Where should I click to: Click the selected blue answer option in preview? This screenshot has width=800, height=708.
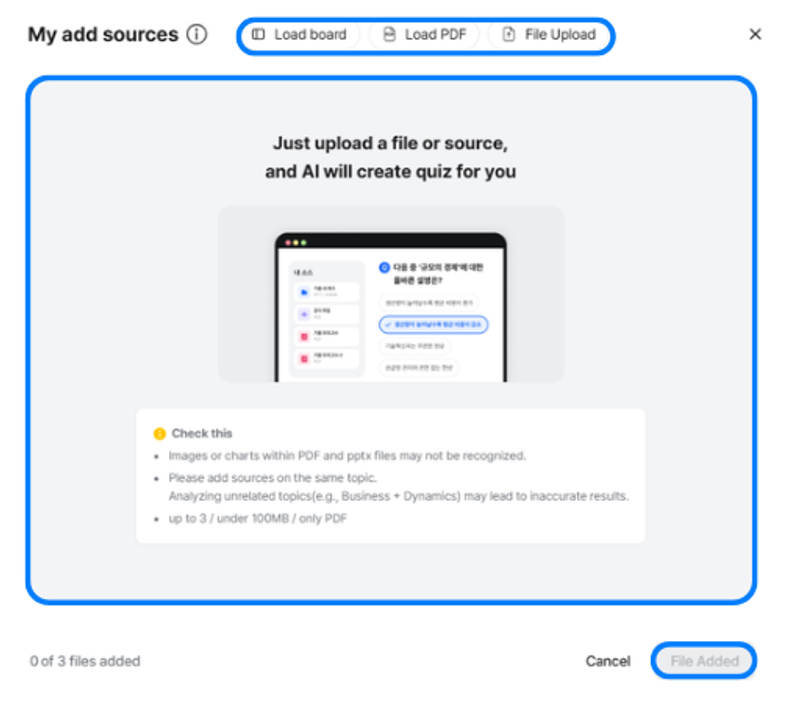point(433,324)
